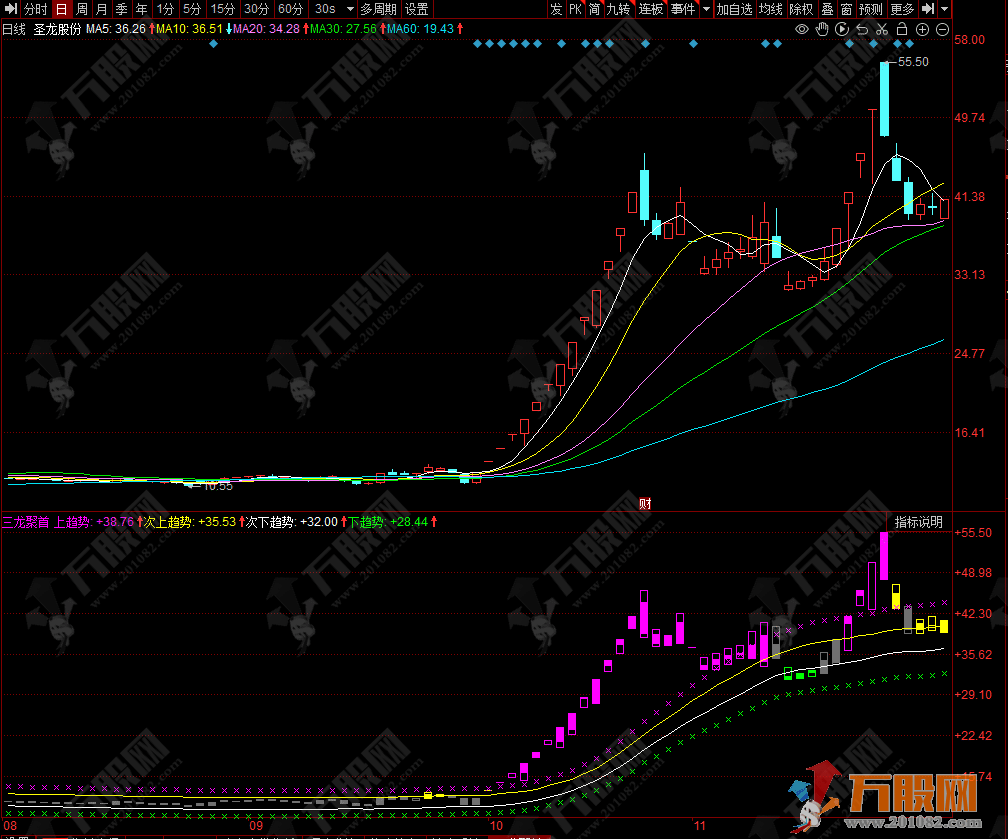Click the 55.50 high price label

point(913,62)
